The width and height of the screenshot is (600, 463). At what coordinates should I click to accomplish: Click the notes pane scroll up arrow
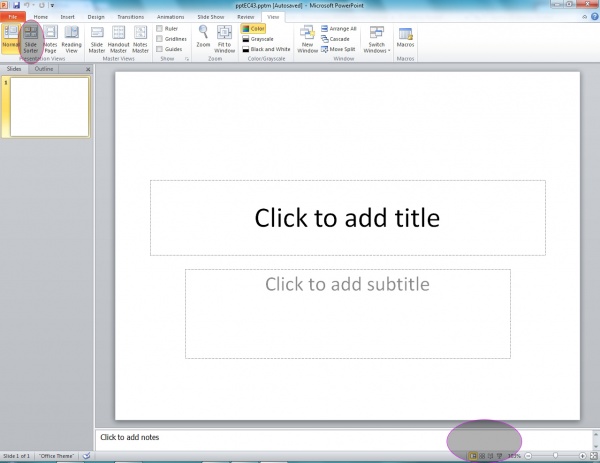point(596,434)
